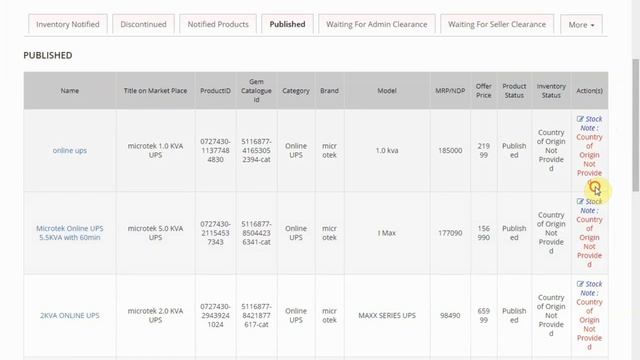
Task: Click the microtek 5.0 KVA UPS title
Action: click(x=156, y=233)
